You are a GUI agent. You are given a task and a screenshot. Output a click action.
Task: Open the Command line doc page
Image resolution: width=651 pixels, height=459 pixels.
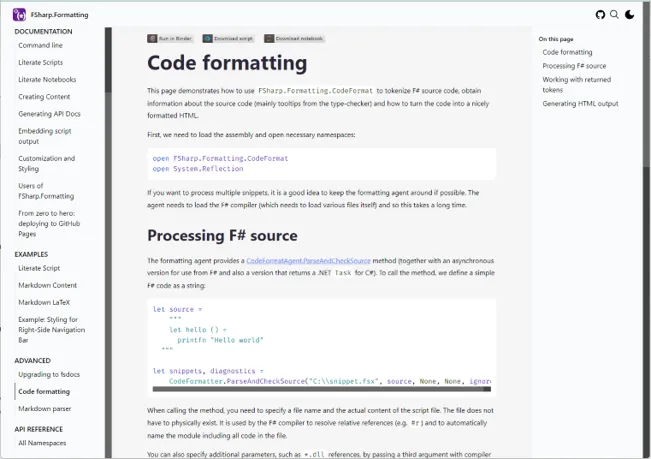[40, 45]
